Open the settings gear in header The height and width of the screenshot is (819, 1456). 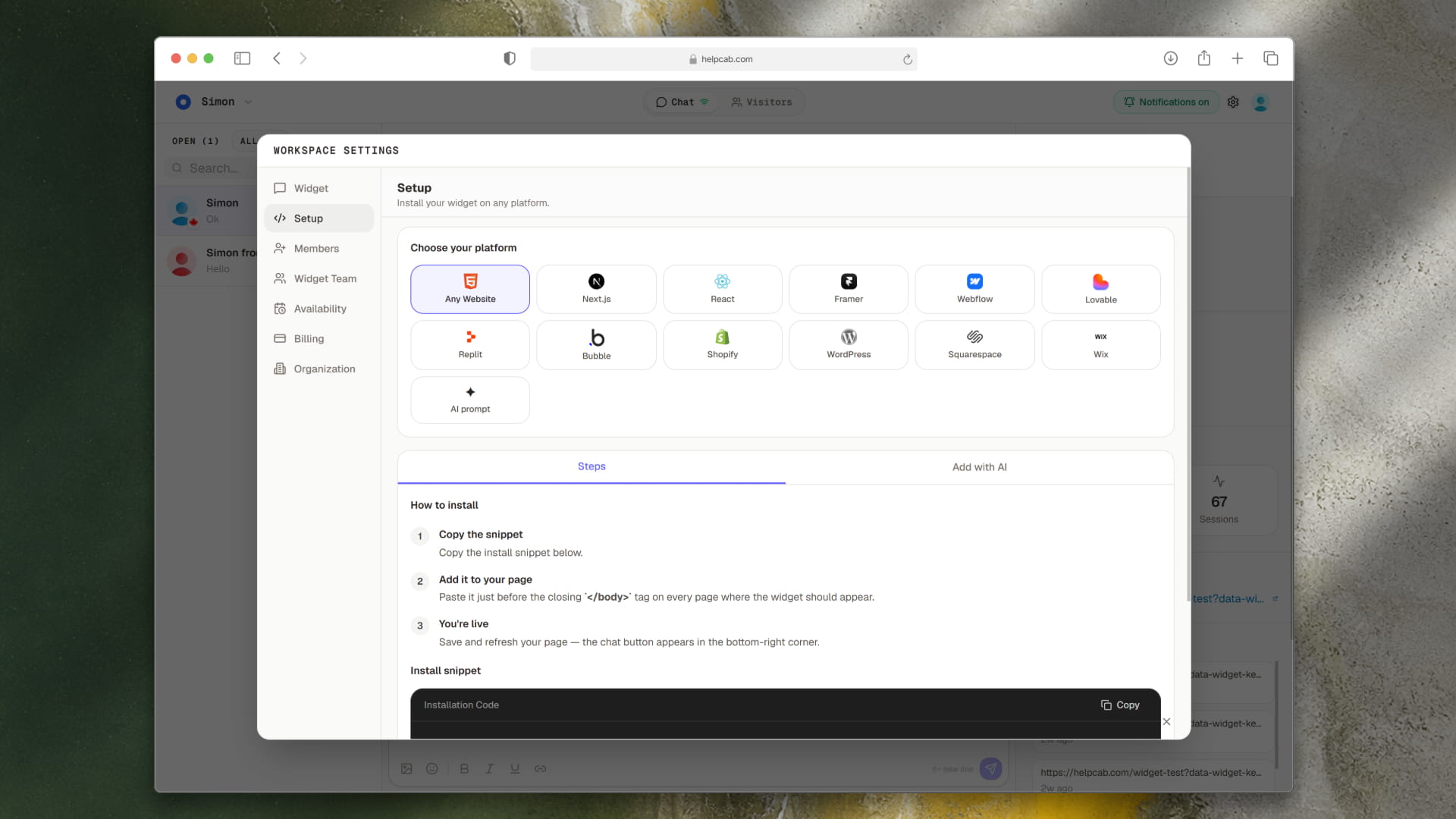point(1233,102)
